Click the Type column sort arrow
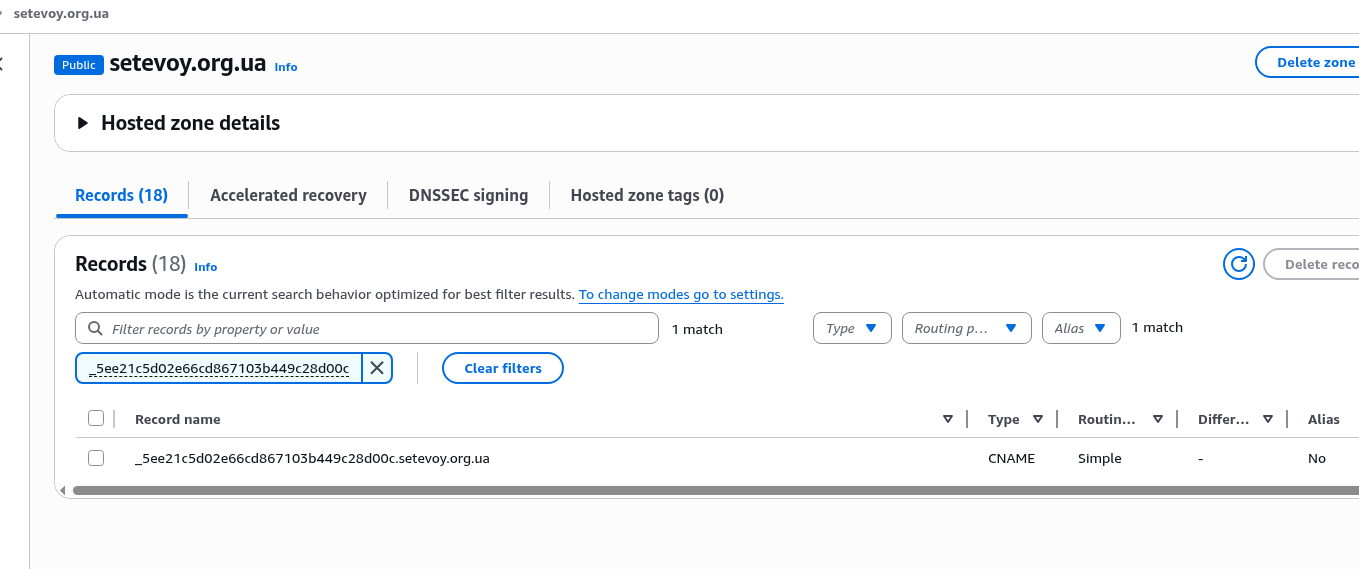This screenshot has height=569, width=1359. 1037,419
